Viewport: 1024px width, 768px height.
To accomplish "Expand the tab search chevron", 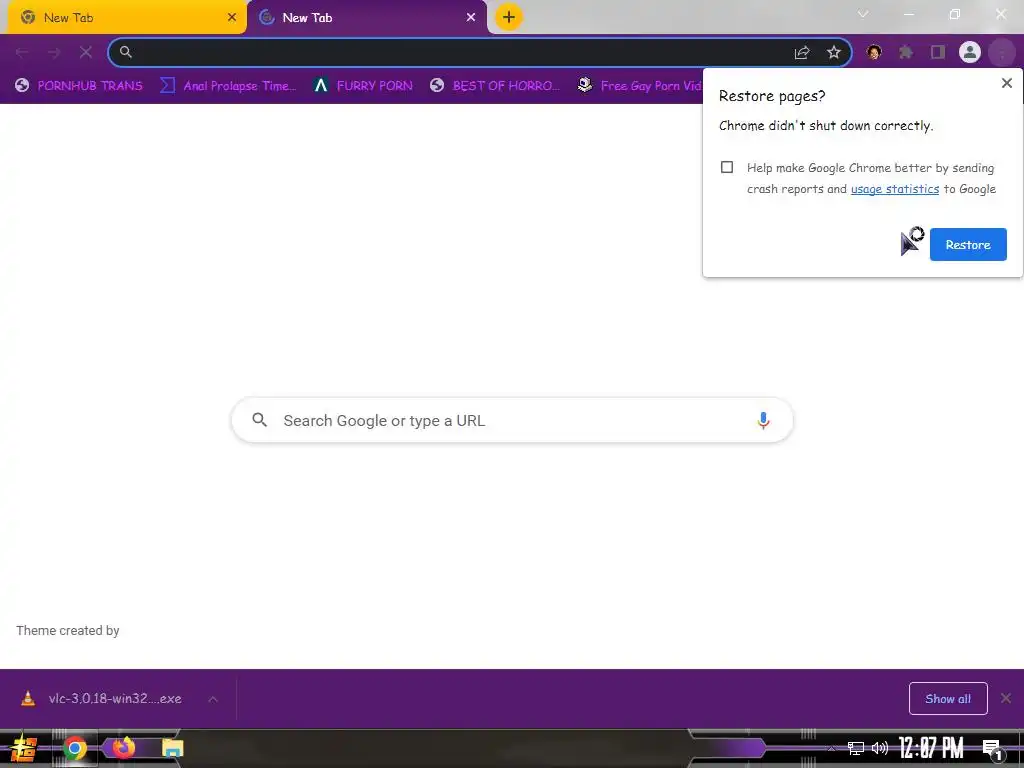I will tap(863, 14).
